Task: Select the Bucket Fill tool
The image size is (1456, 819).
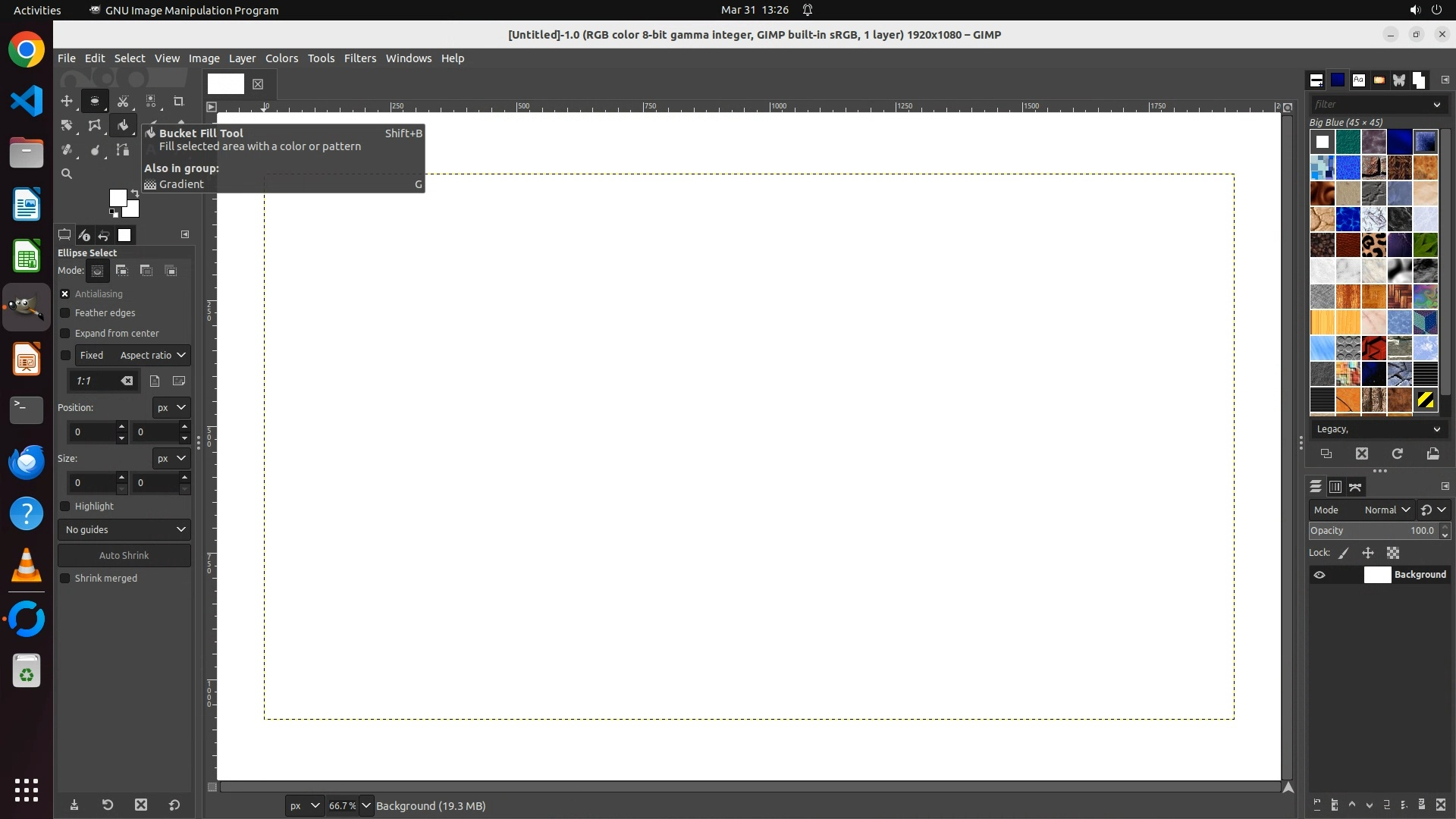Action: tap(123, 125)
